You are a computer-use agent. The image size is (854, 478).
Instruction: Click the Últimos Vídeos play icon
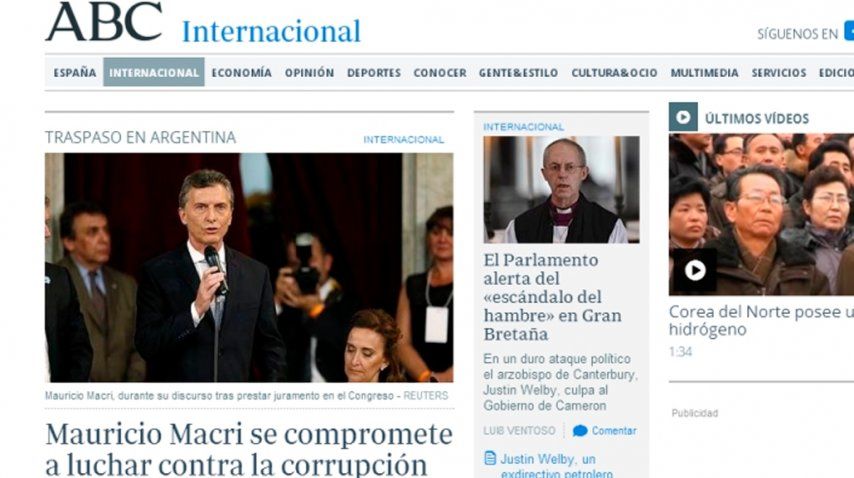pyautogui.click(x=683, y=117)
